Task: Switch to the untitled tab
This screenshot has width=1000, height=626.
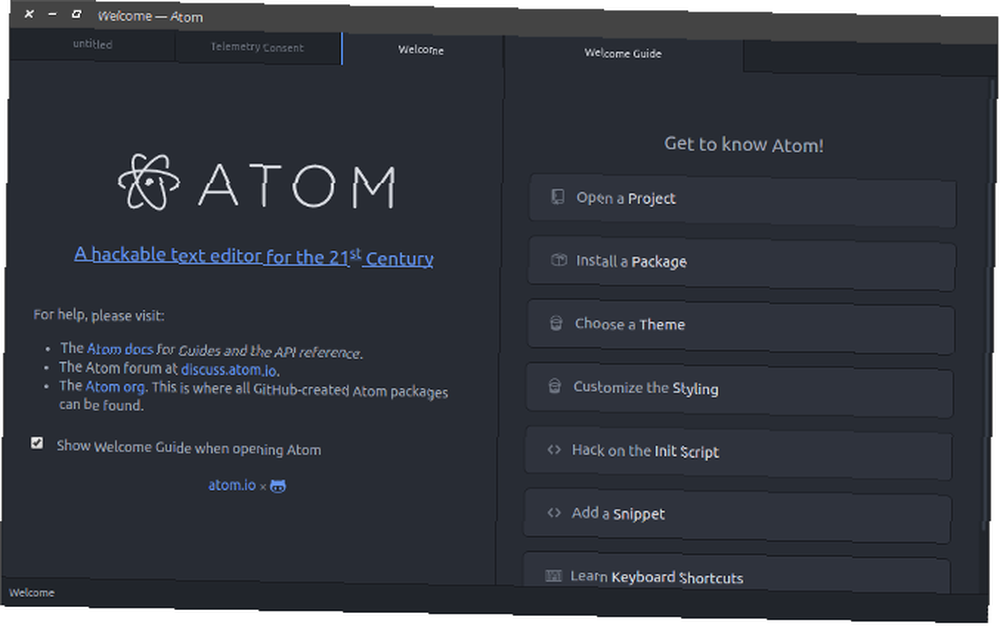Action: click(x=92, y=45)
